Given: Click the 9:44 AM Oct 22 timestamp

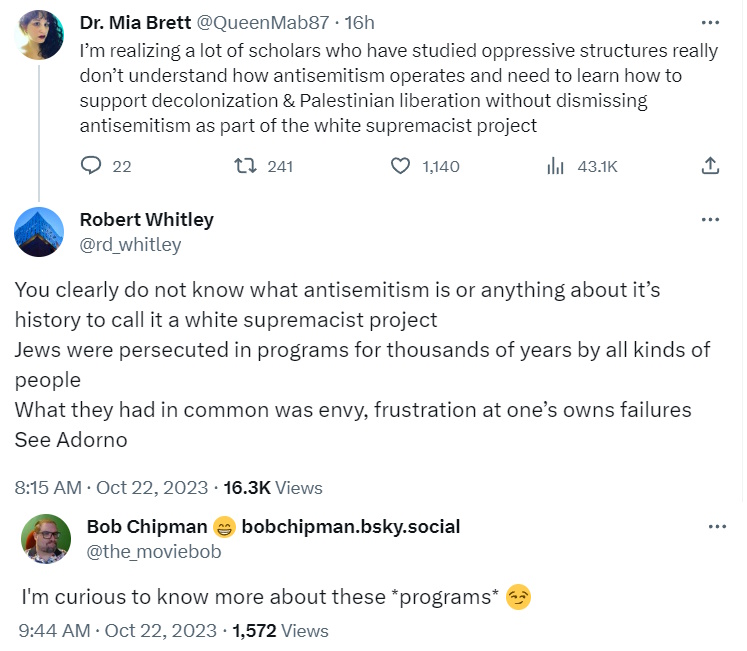Looking at the screenshot, I should 118,631.
